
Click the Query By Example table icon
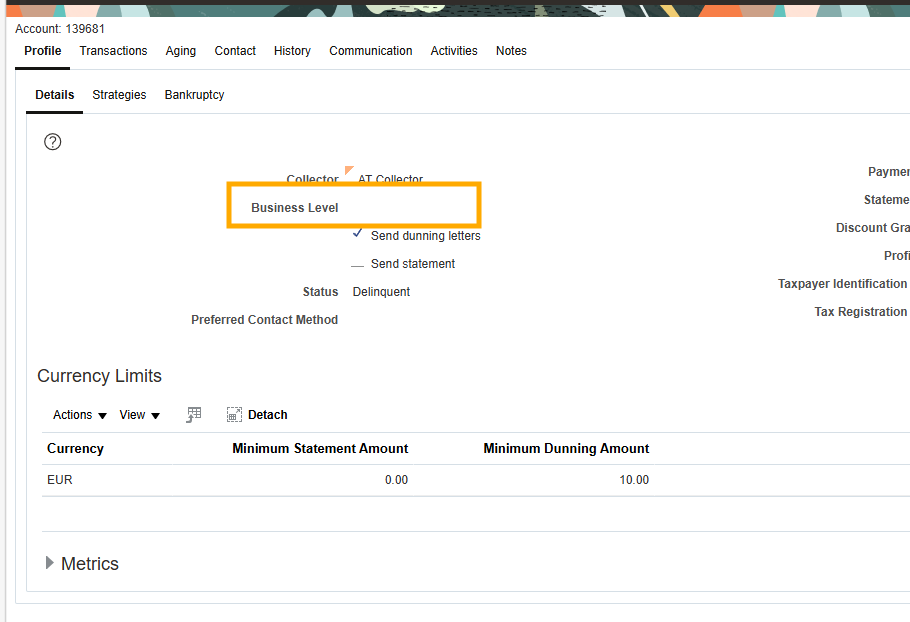194,414
